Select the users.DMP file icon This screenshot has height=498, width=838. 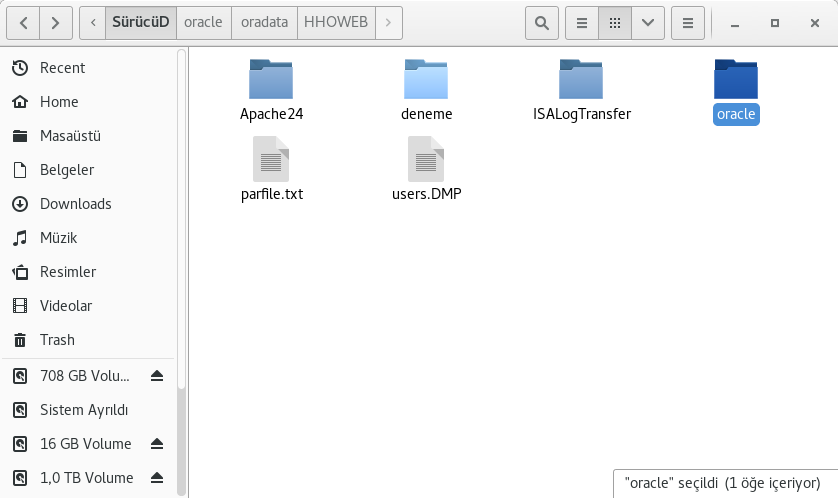pyautogui.click(x=426, y=160)
